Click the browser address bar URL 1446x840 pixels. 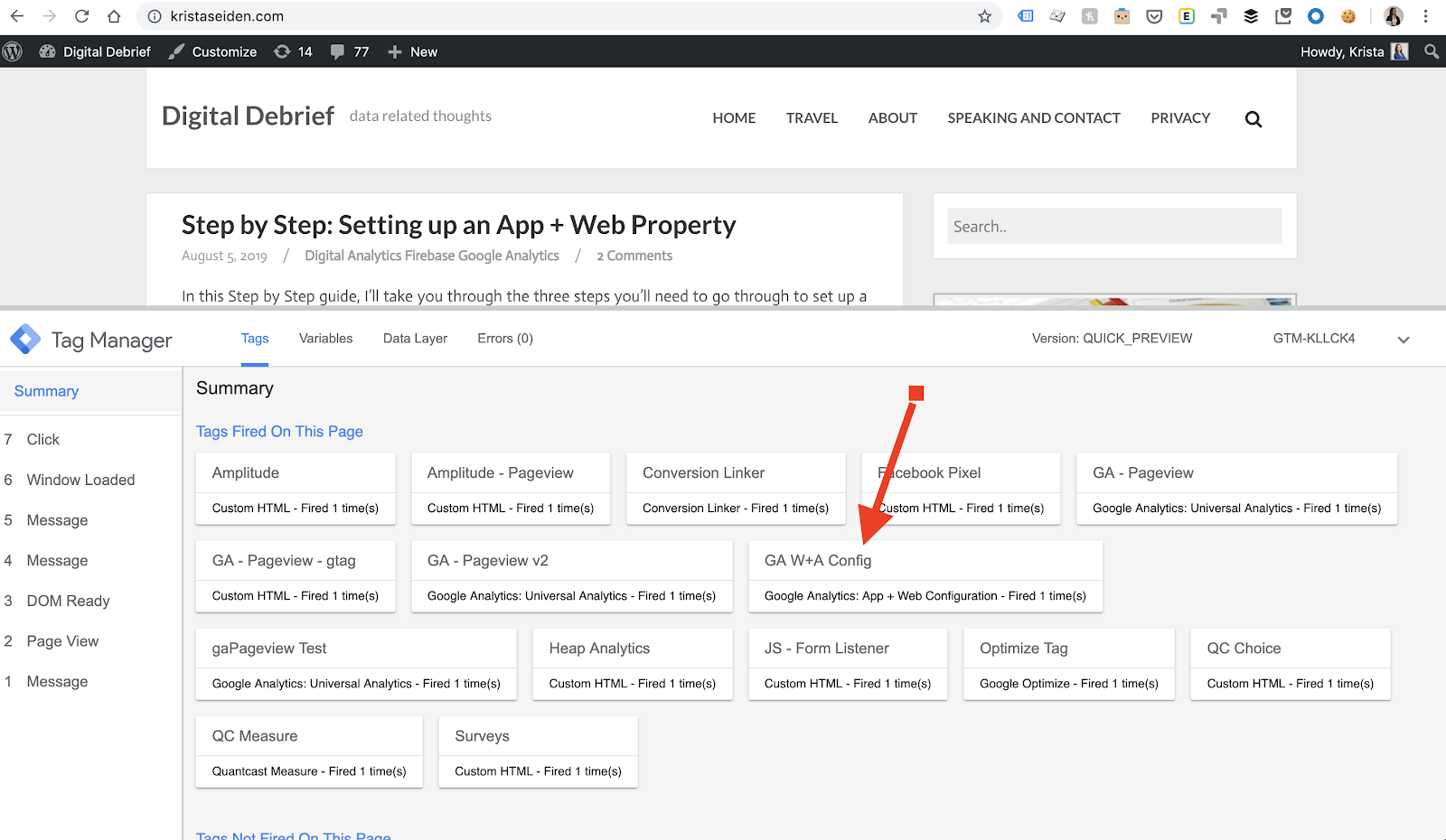(227, 16)
